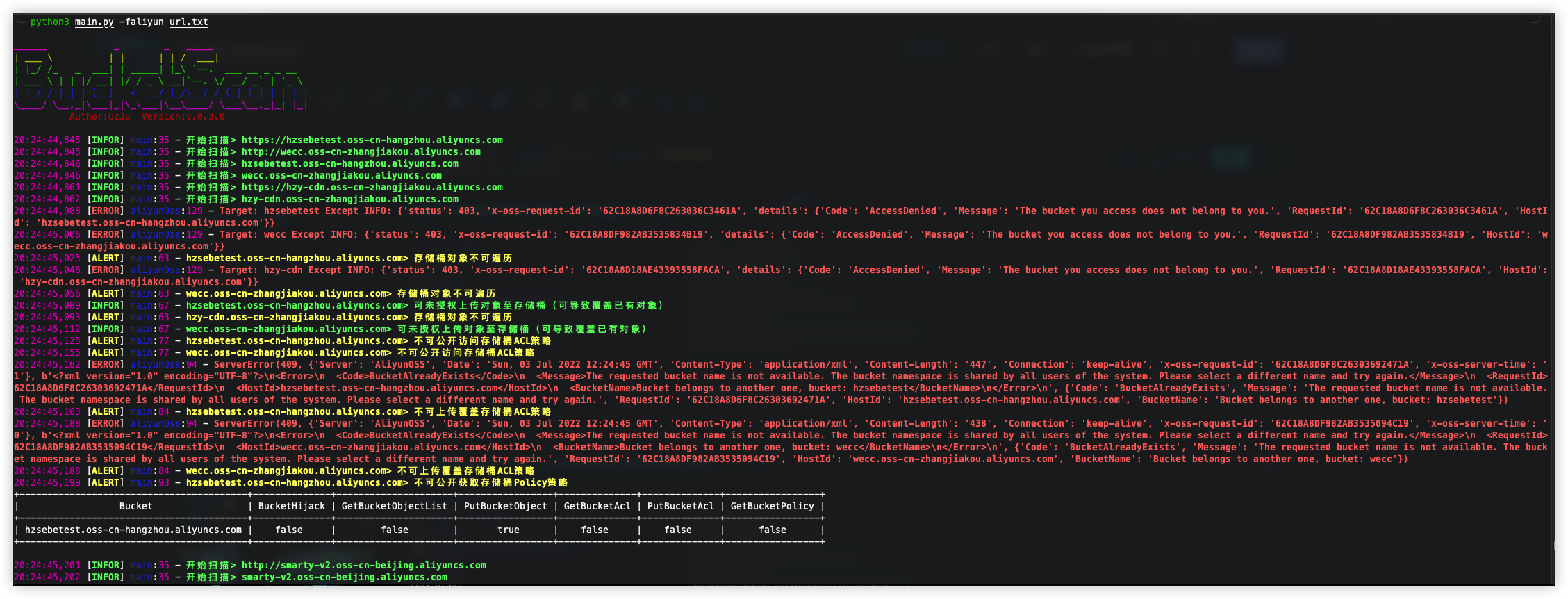Click main.py in the command line
Screen dimensions: 1568x599
point(94,22)
